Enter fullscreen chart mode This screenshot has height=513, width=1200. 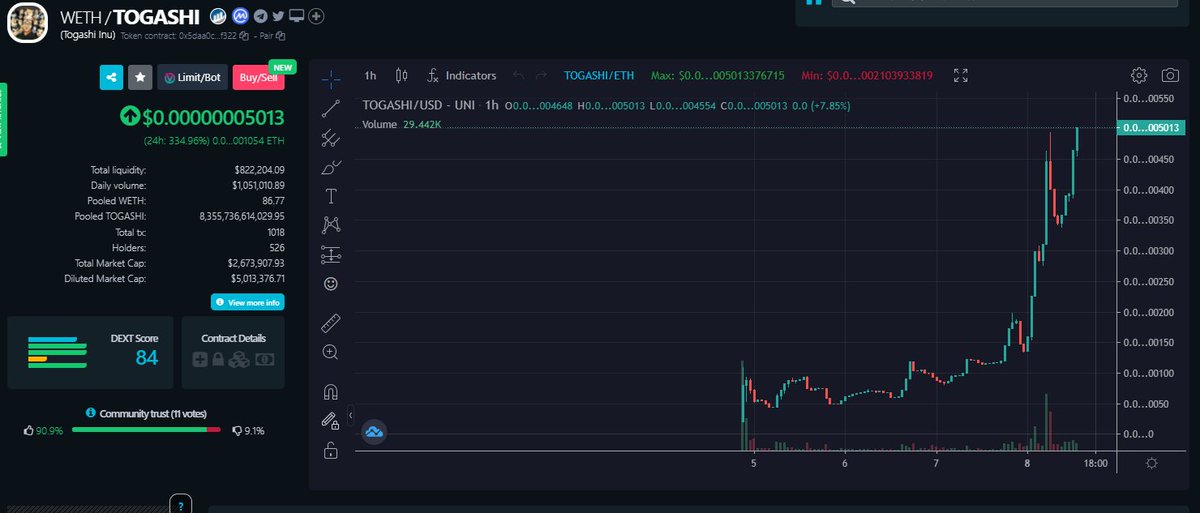tap(961, 75)
